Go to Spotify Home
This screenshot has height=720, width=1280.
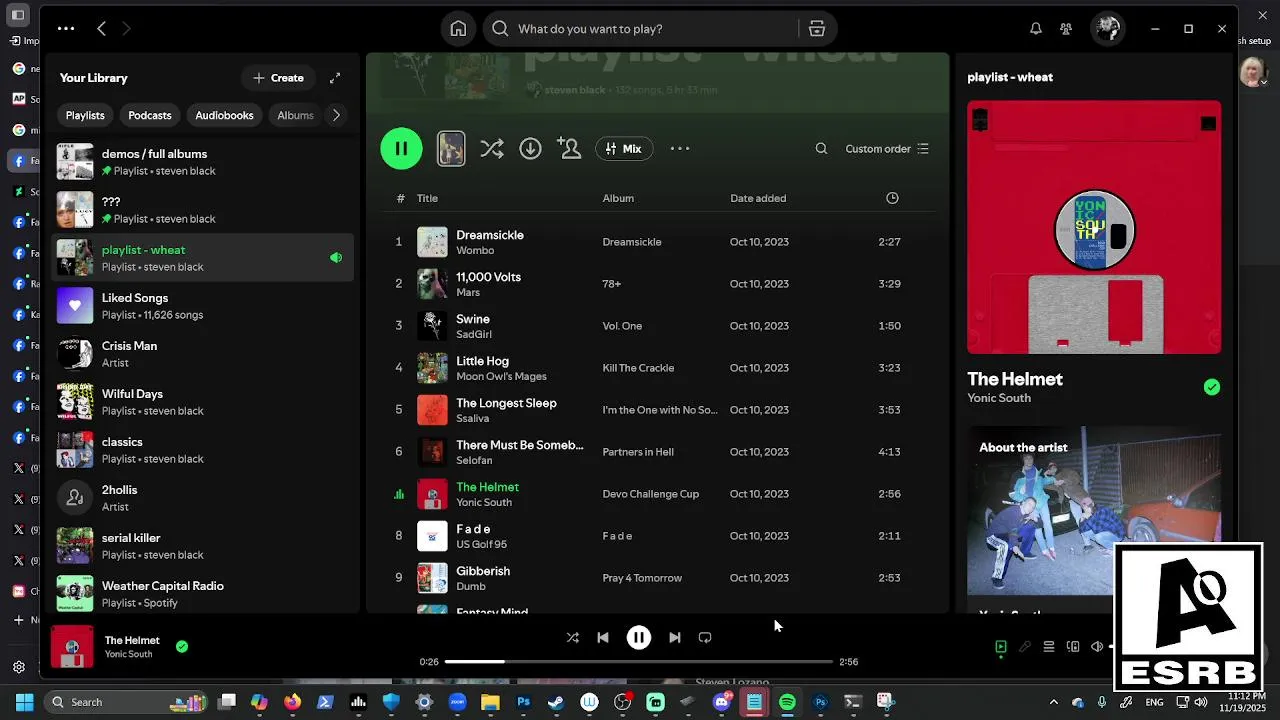(x=458, y=29)
